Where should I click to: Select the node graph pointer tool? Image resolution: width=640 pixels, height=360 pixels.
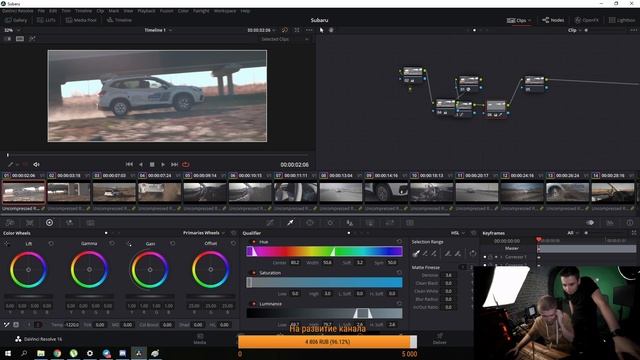click(x=322, y=30)
